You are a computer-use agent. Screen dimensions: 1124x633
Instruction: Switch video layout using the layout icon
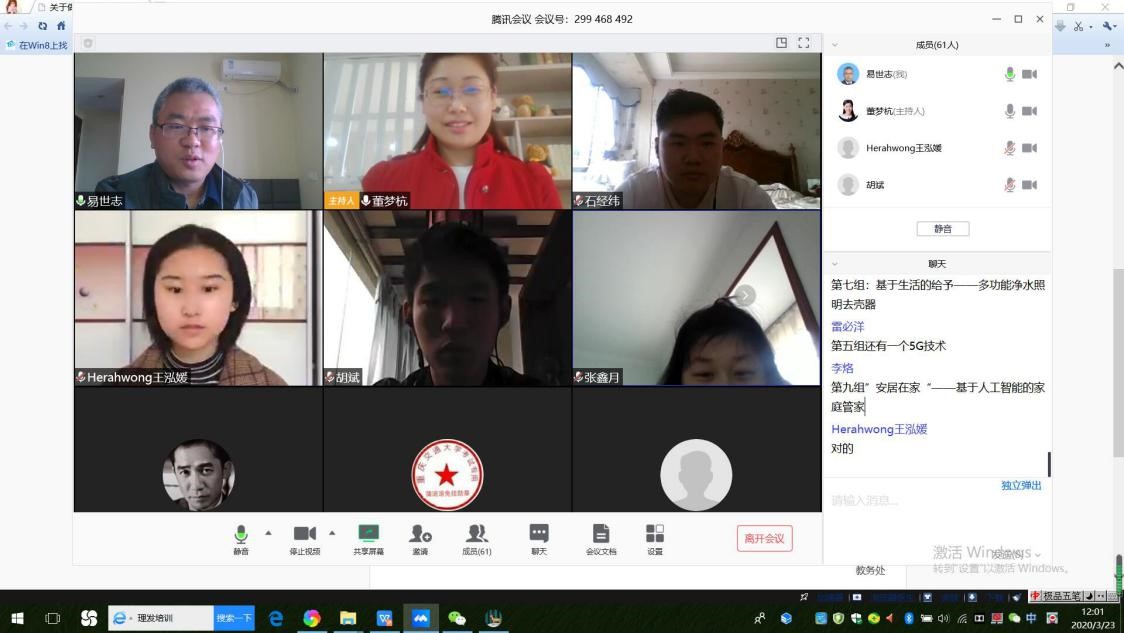pyautogui.click(x=782, y=43)
